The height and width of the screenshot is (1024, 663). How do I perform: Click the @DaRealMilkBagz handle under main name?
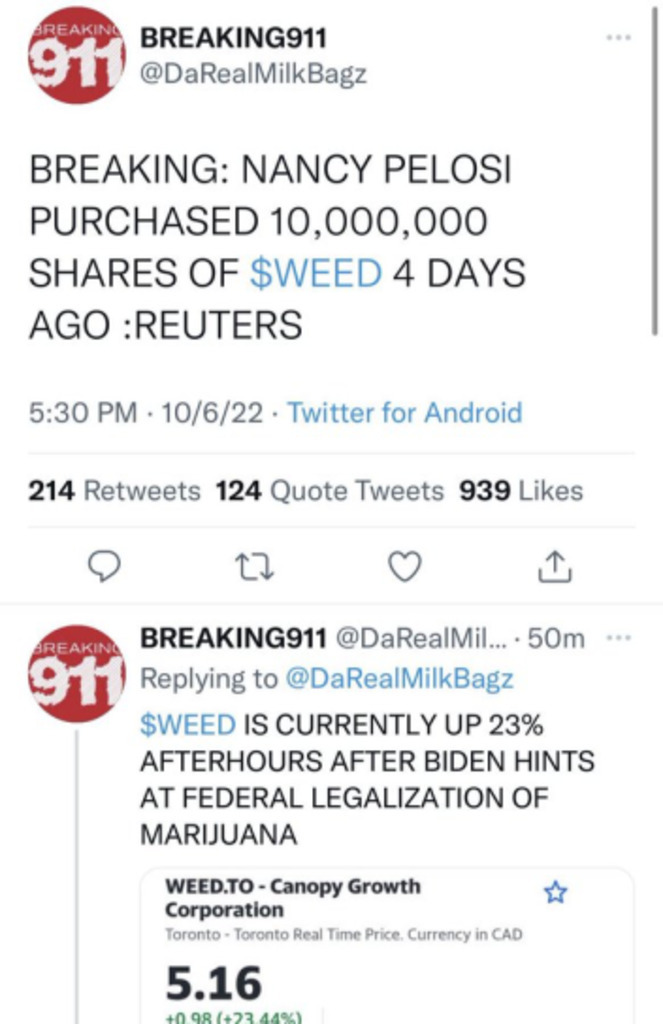254,75
